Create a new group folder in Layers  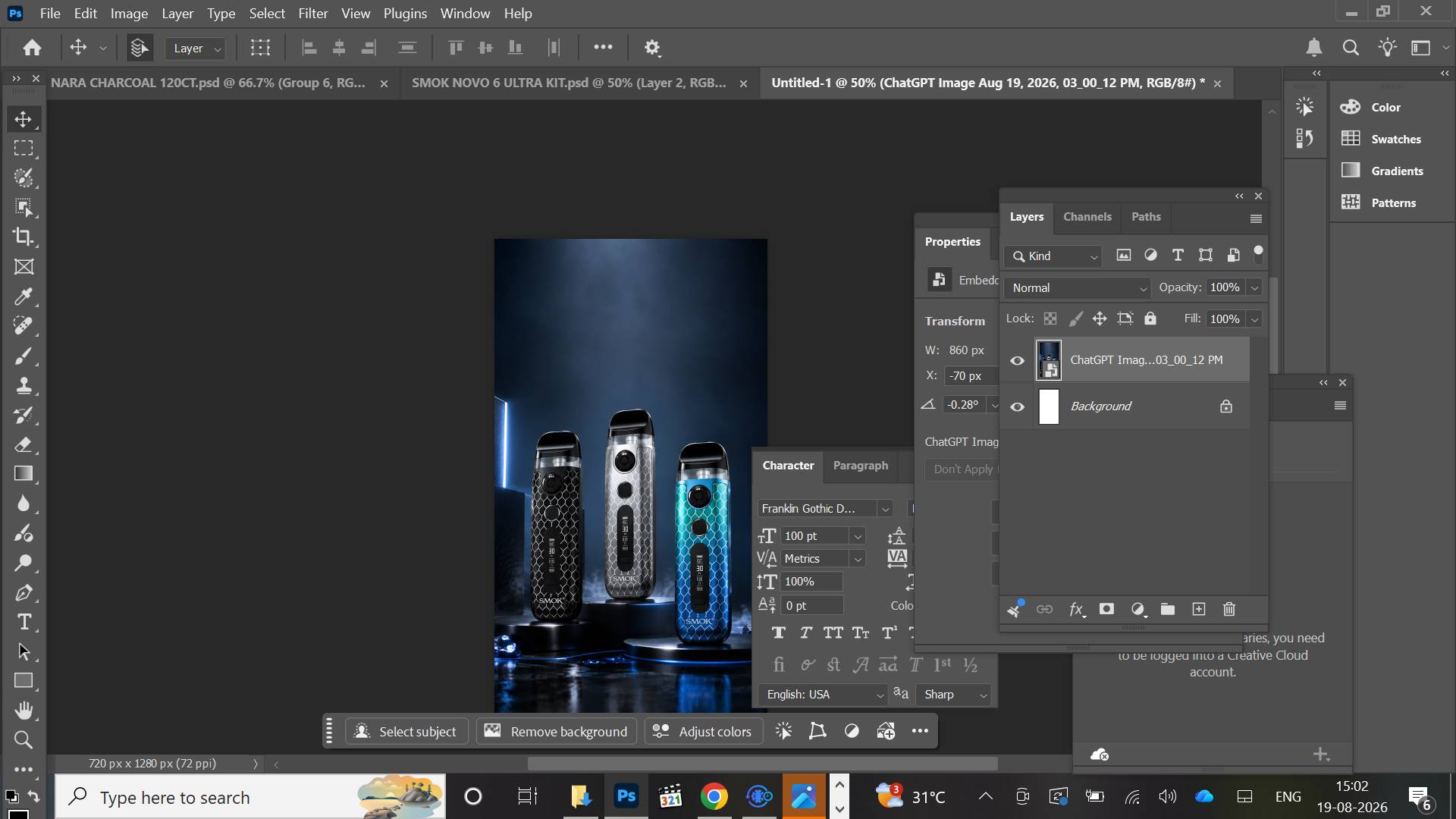1168,609
